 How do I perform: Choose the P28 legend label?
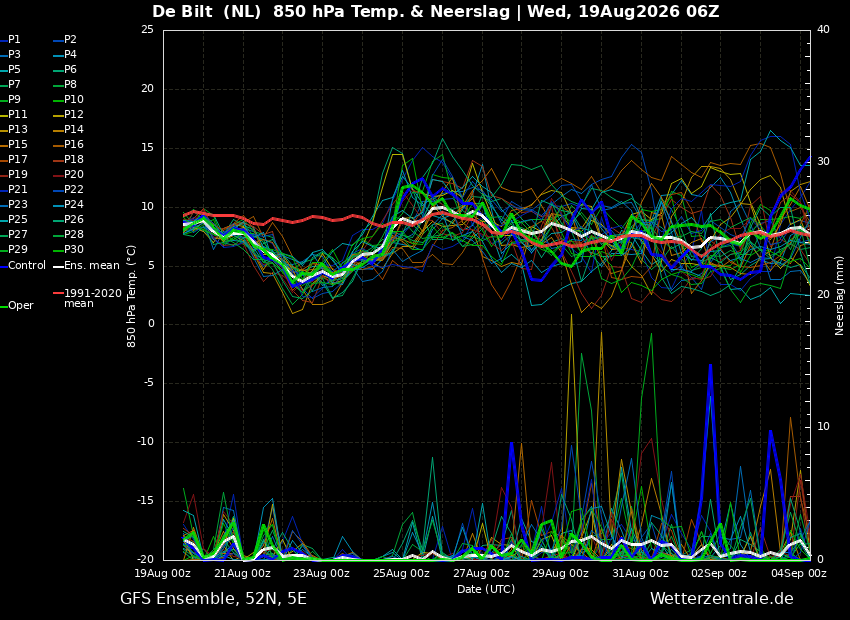(x=69, y=235)
